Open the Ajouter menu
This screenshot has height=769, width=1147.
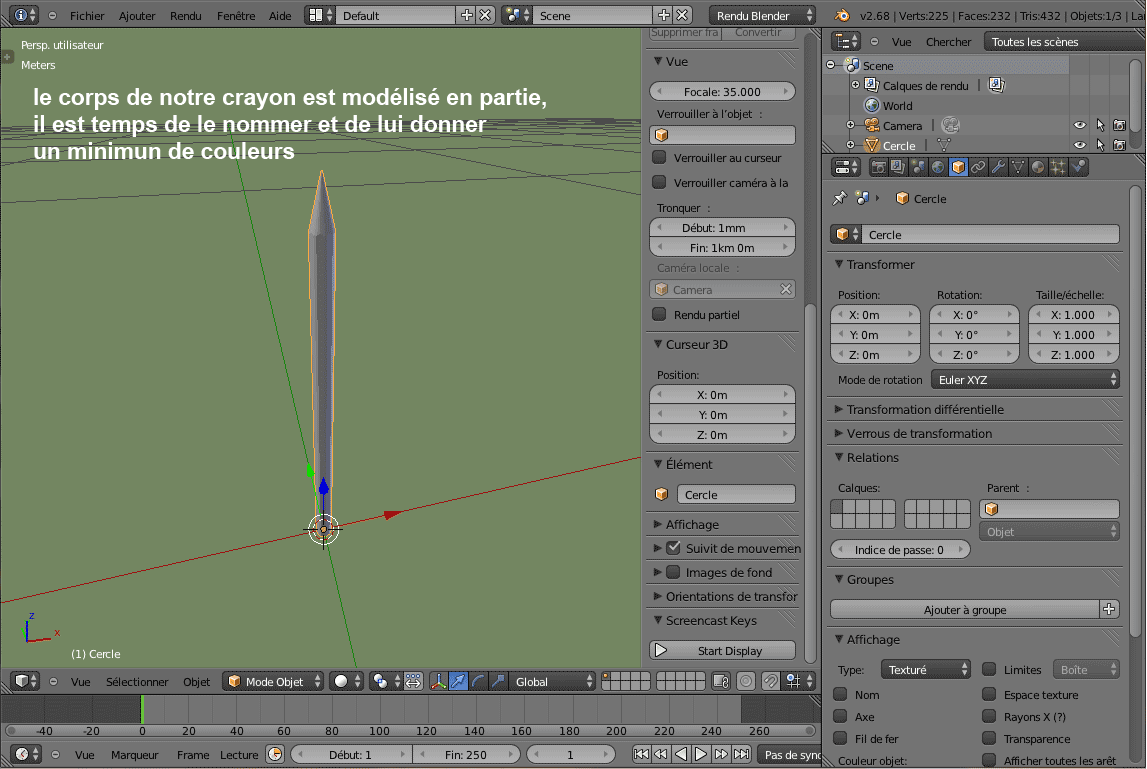coord(137,15)
